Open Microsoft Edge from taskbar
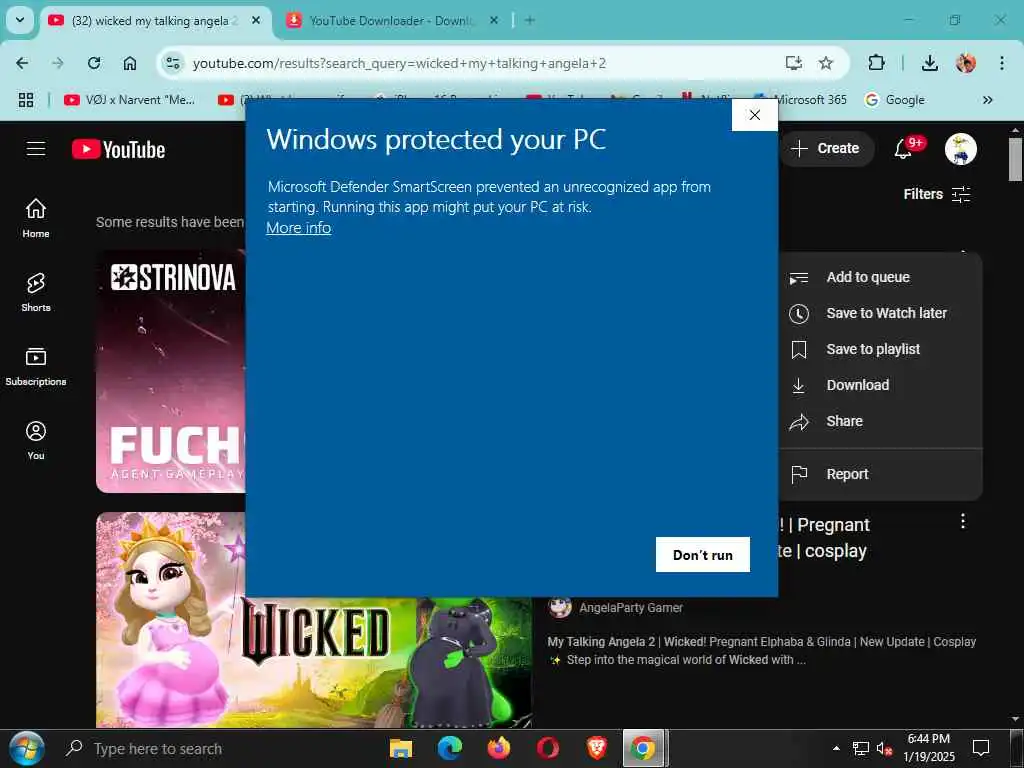Viewport: 1024px width, 768px height. click(x=450, y=748)
